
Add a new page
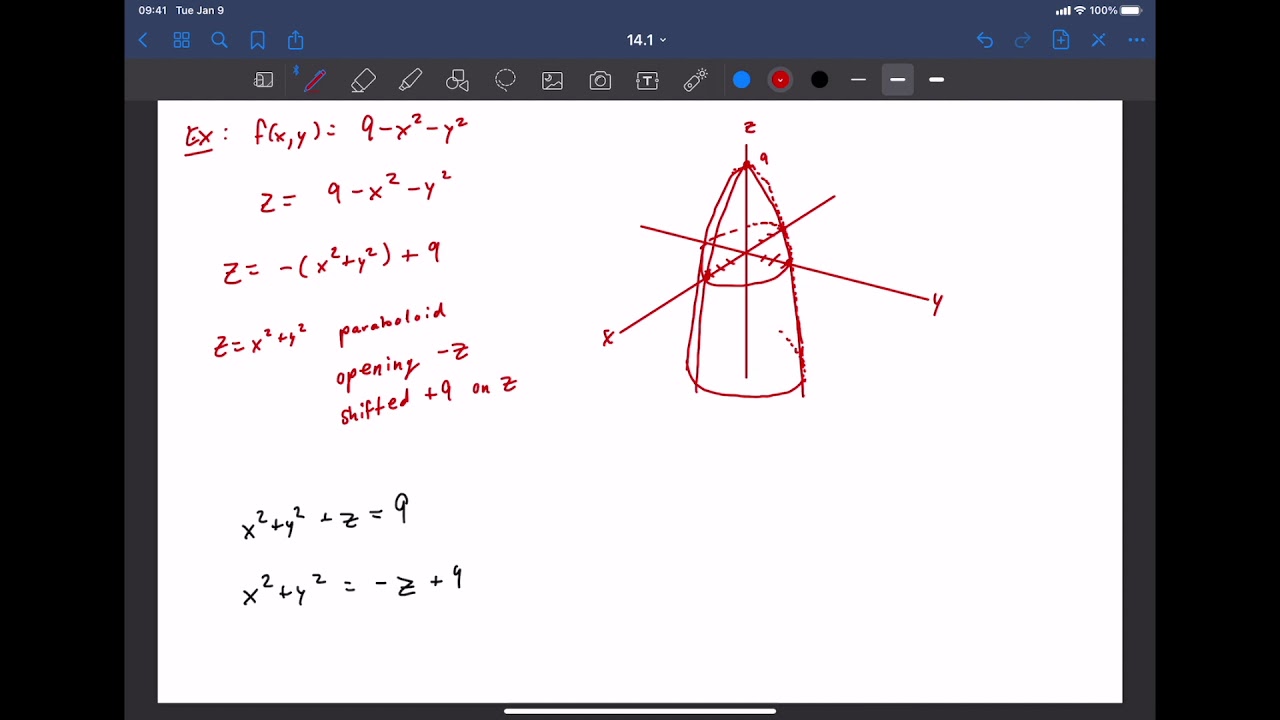click(1060, 40)
